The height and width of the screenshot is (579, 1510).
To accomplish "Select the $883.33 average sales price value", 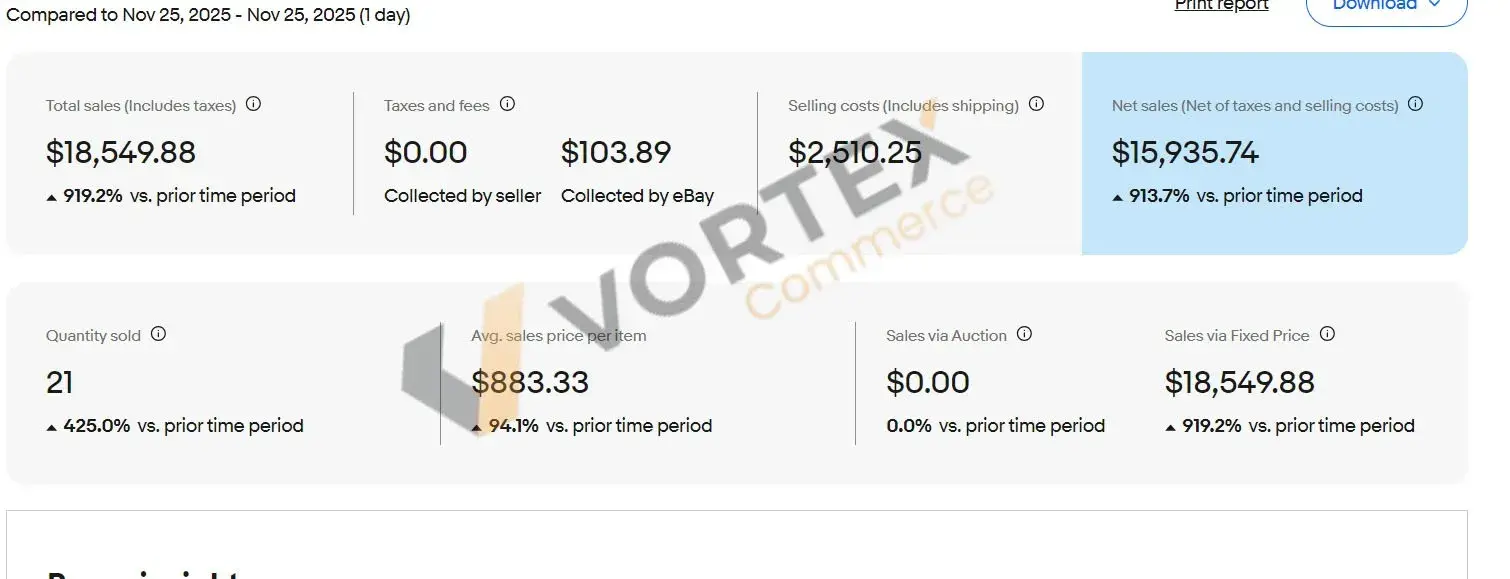I will pyautogui.click(x=530, y=382).
